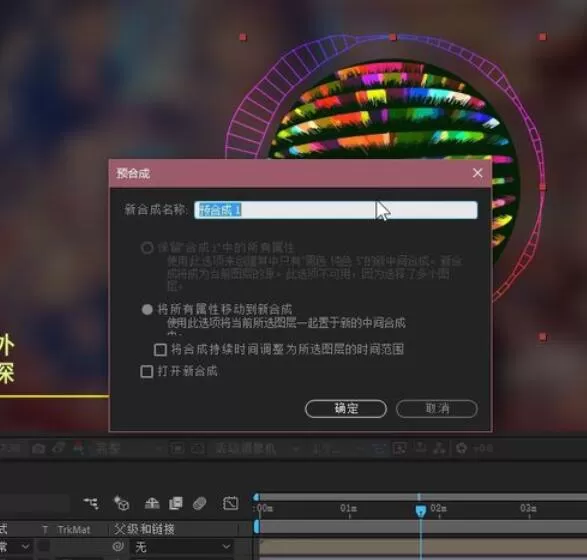Click the parent pick whip spiral icon
The height and width of the screenshot is (560, 587).
click(118, 547)
